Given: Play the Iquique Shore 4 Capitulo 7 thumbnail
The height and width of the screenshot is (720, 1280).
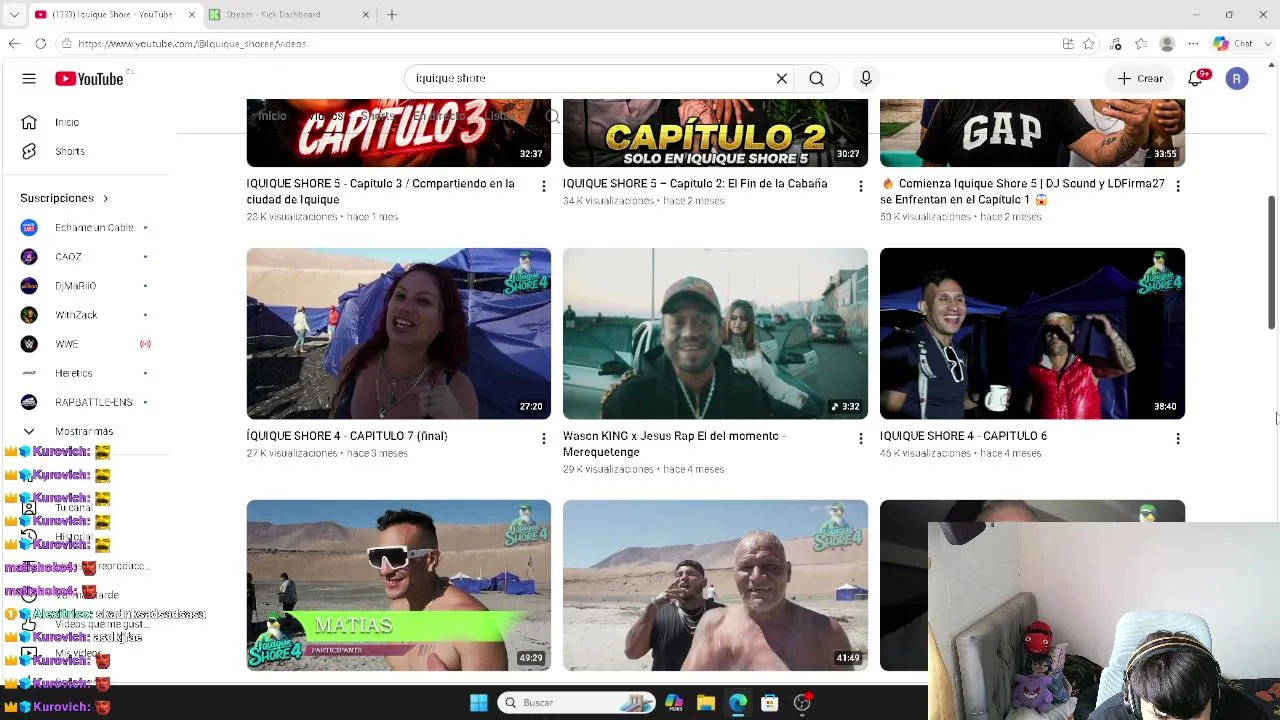Looking at the screenshot, I should 398,333.
